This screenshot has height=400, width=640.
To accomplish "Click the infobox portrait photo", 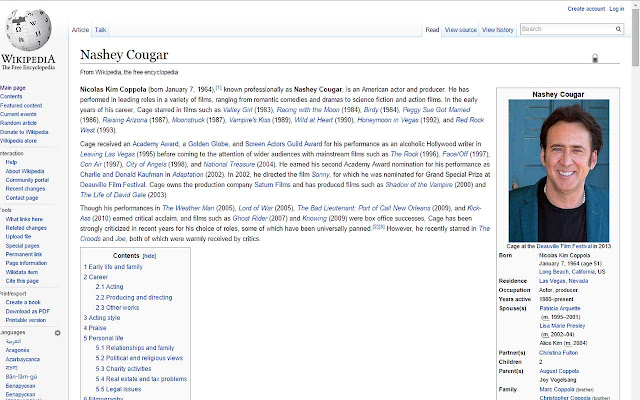I will click(558, 171).
